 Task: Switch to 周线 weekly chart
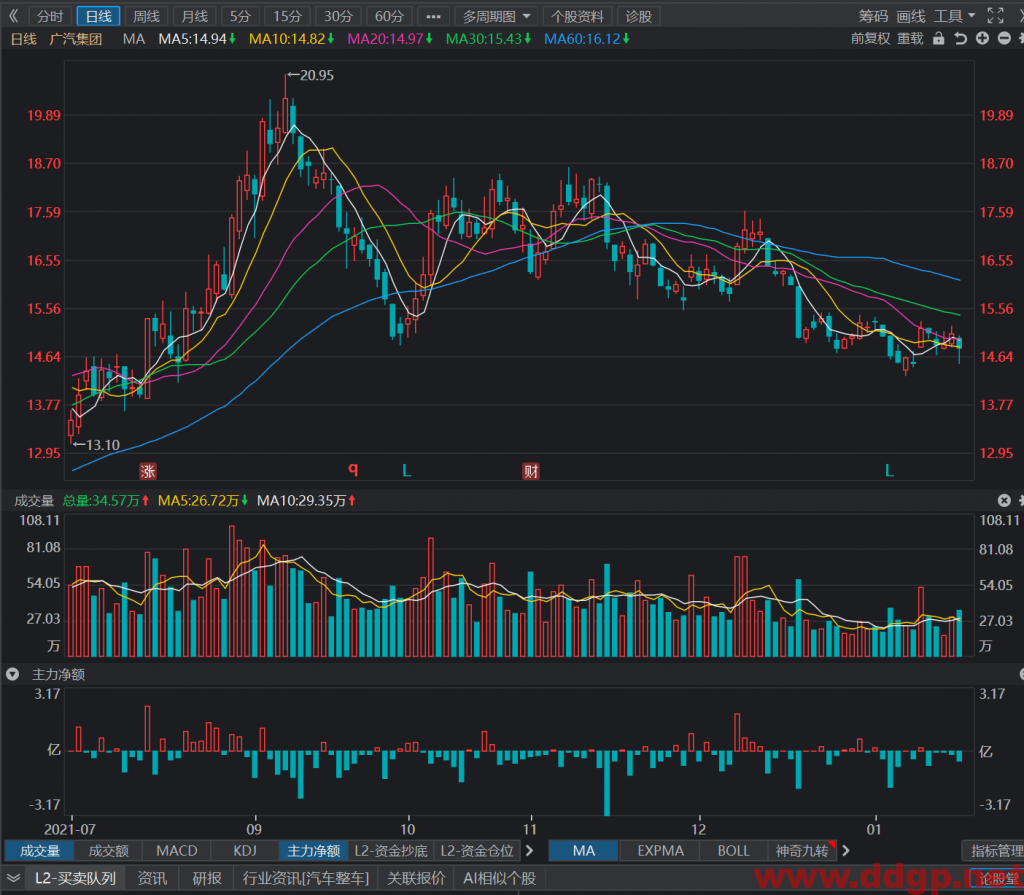146,16
